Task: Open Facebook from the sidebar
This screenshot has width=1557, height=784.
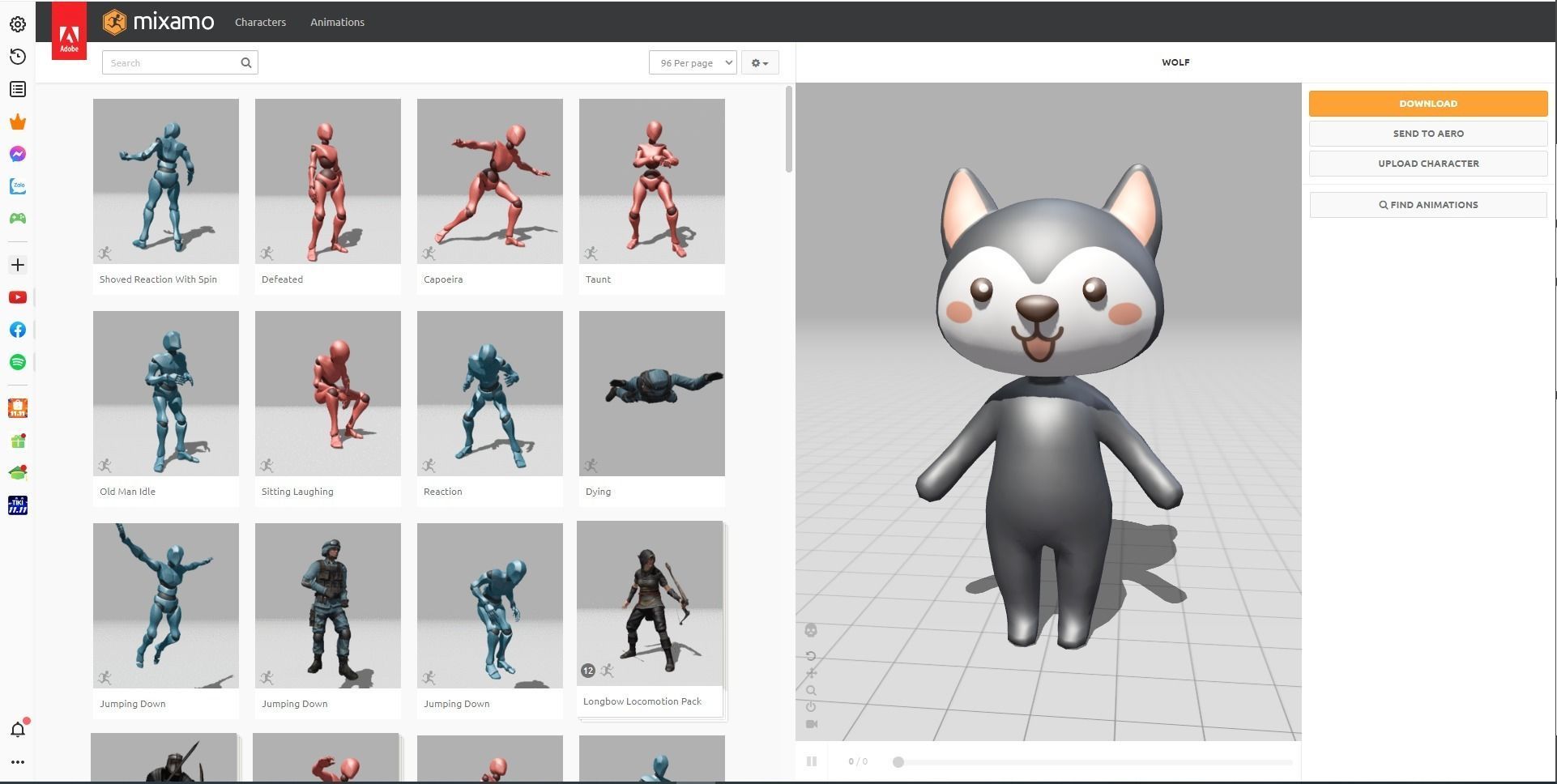Action: [18, 330]
